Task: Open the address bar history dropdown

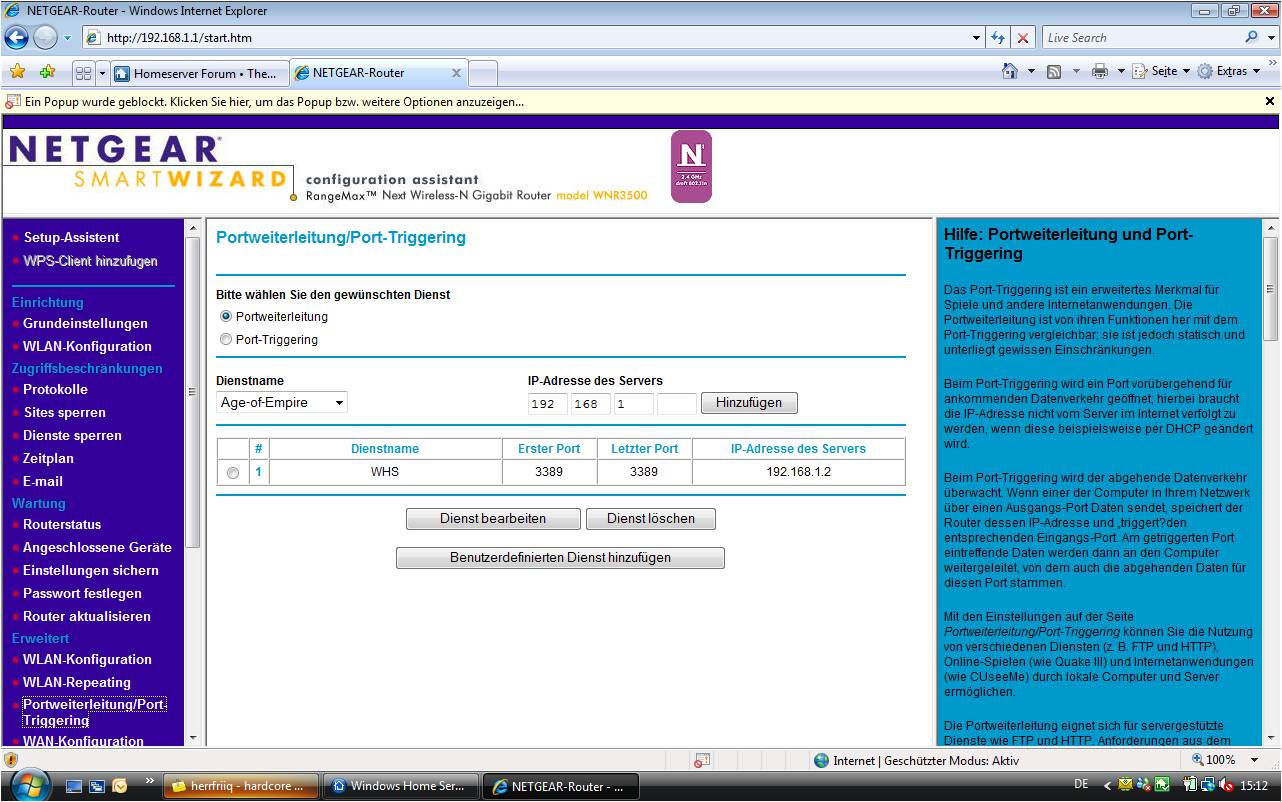Action: pos(977,38)
